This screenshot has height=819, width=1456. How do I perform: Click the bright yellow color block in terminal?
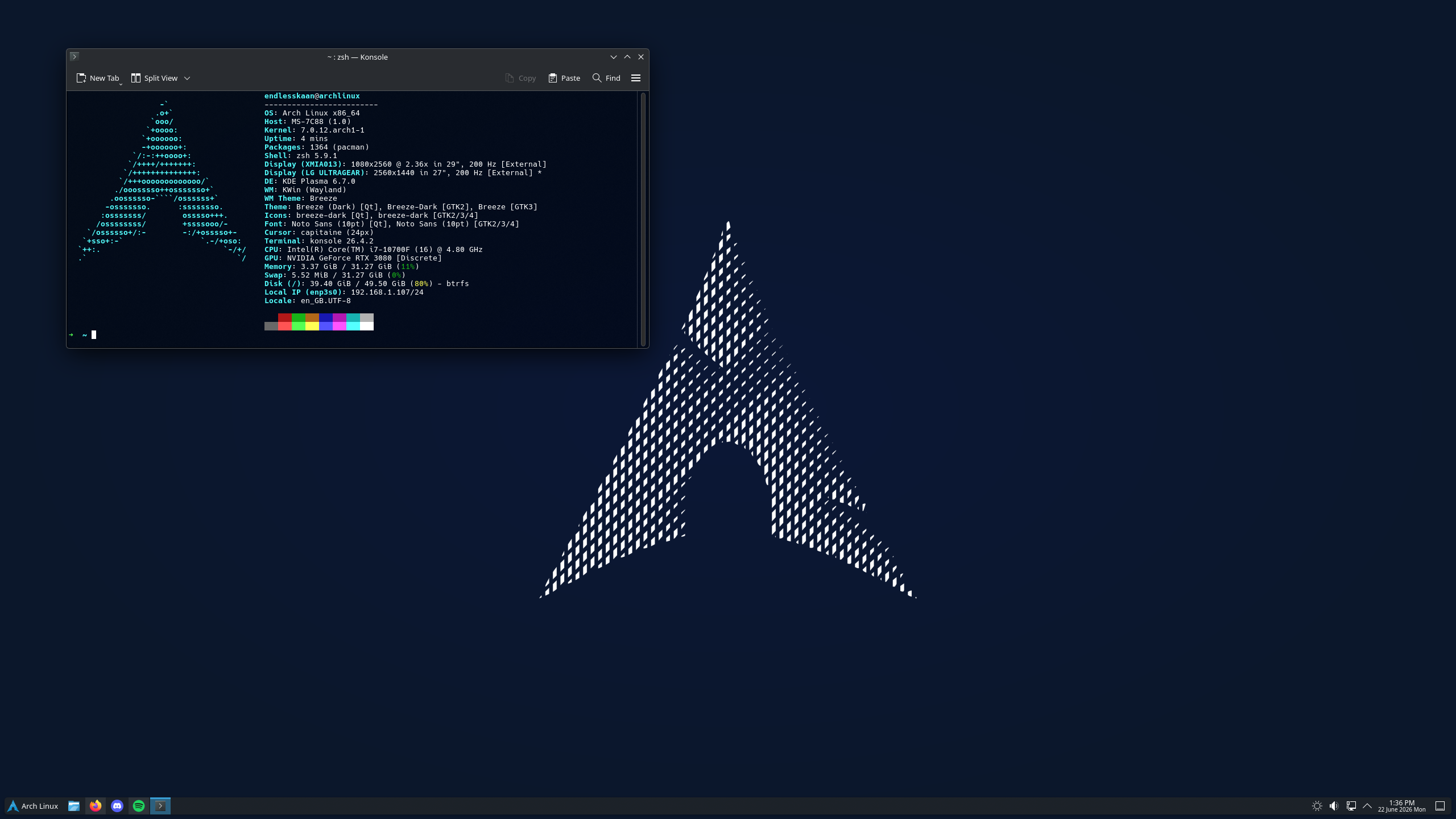tap(312, 326)
